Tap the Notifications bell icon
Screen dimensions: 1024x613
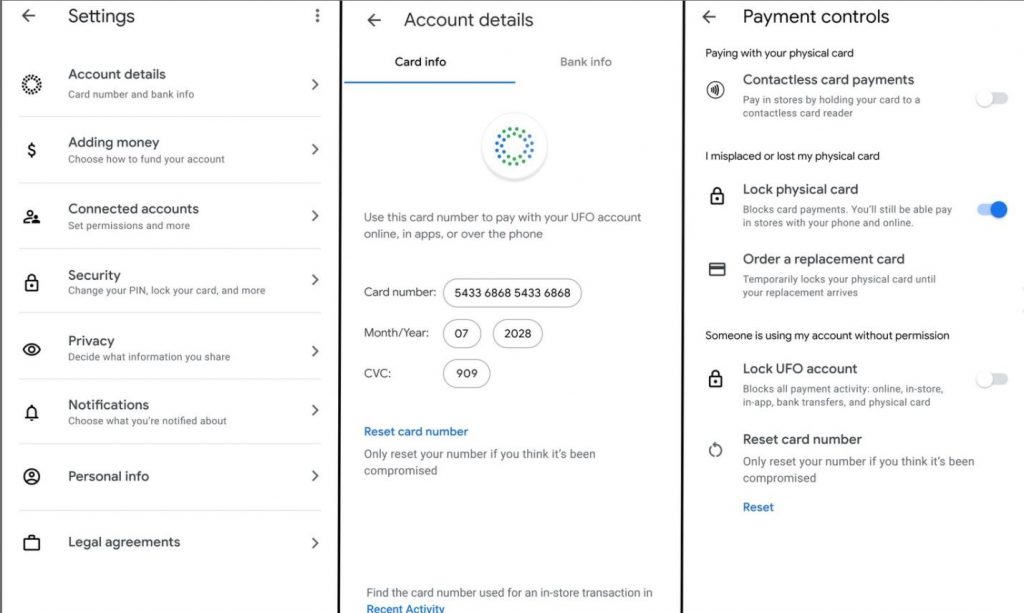(31, 413)
